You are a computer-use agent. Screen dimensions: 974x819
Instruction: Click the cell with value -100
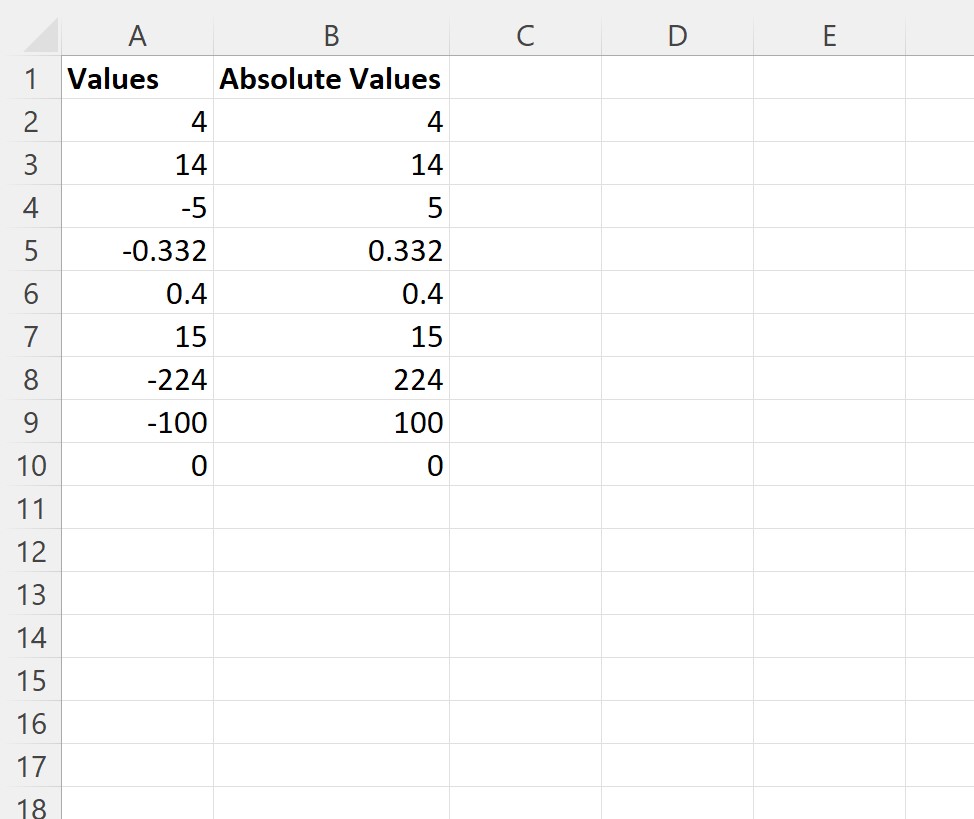pyautogui.click(x=137, y=422)
